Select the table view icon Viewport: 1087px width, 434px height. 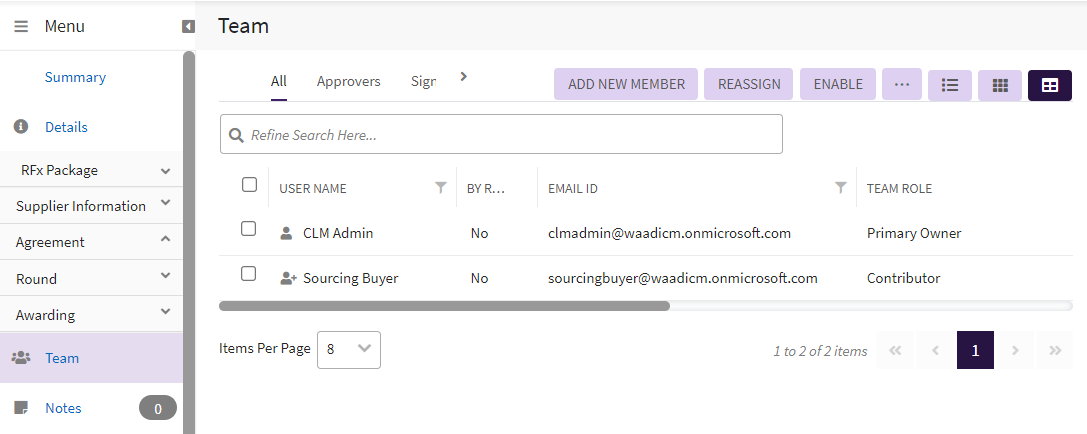1049,85
